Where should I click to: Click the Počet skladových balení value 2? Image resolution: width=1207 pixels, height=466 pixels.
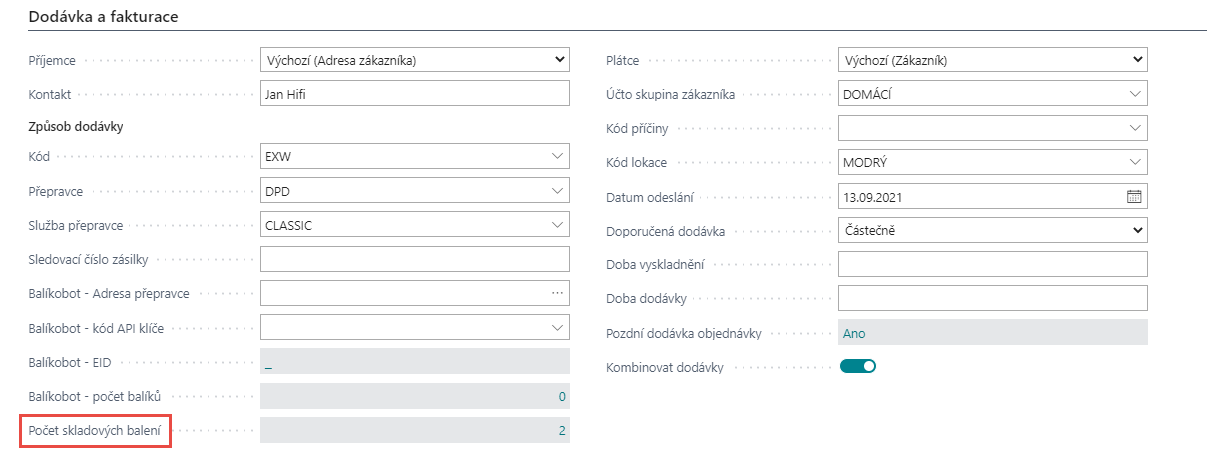(562, 431)
